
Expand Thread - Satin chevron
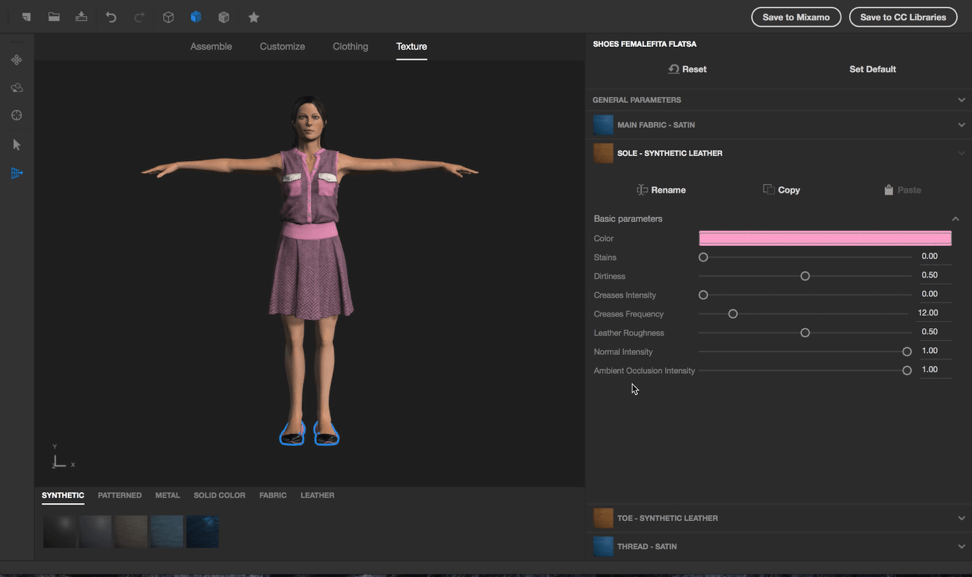pos(961,547)
